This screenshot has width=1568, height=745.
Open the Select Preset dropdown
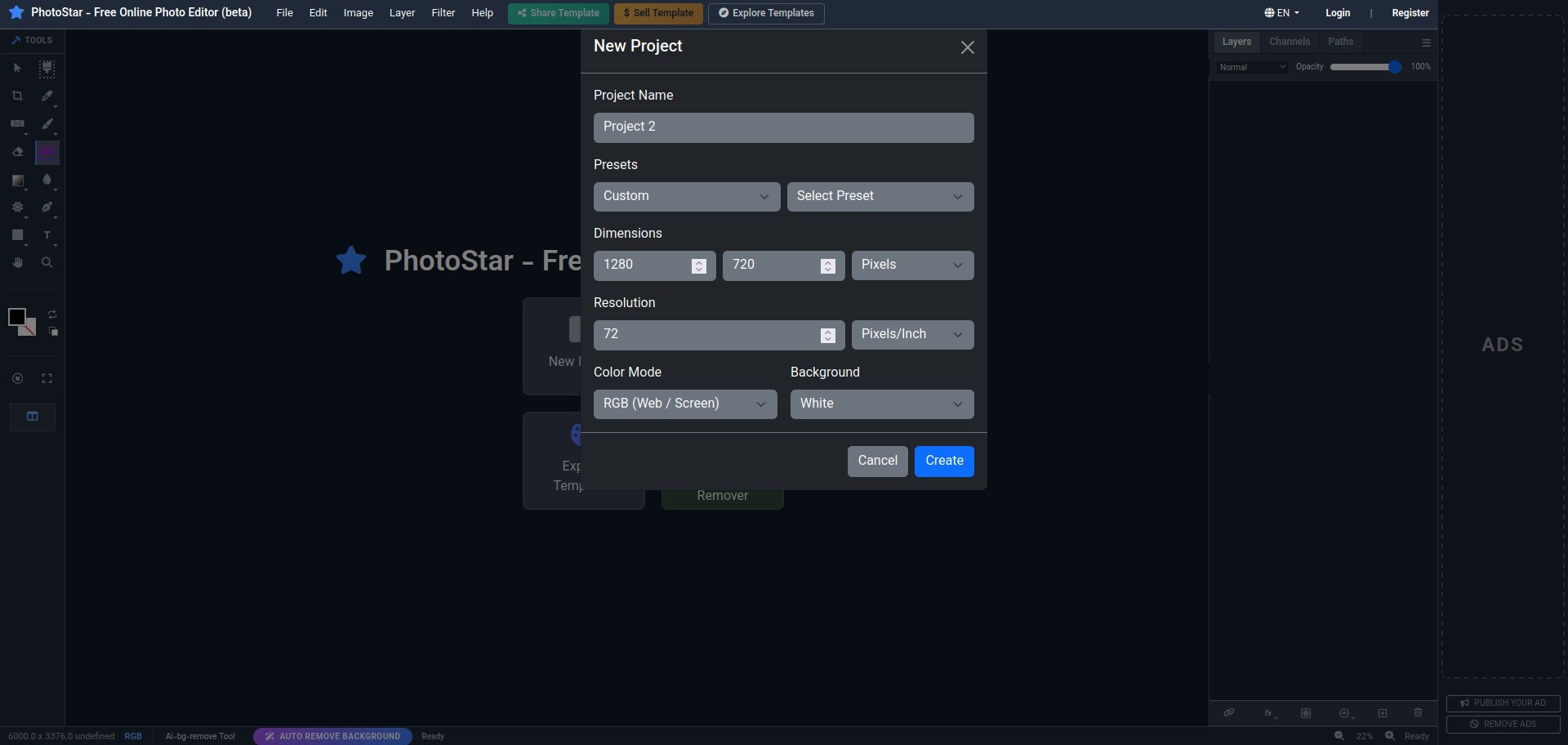tap(880, 197)
